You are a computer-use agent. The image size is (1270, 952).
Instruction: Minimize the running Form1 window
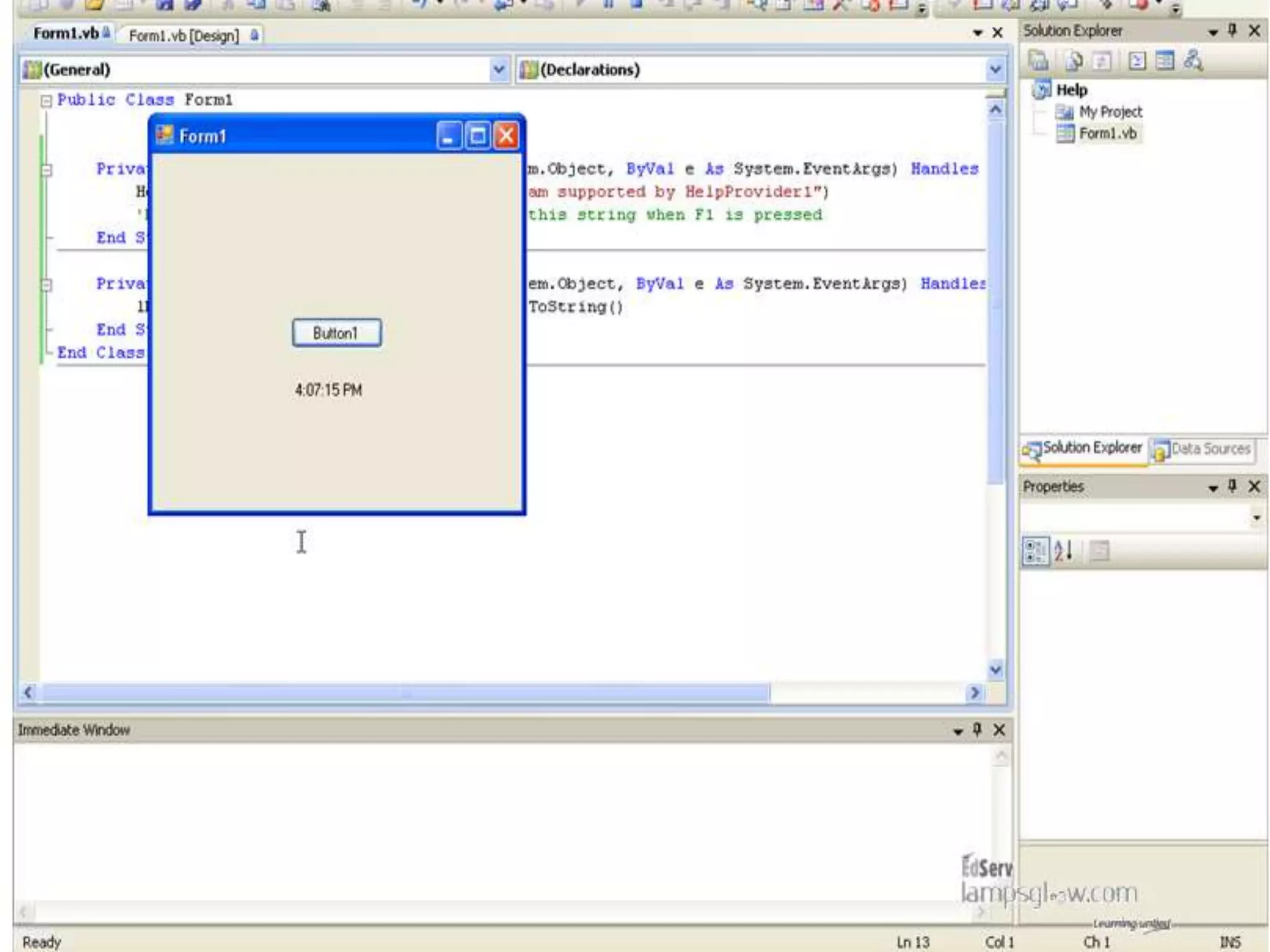point(449,136)
